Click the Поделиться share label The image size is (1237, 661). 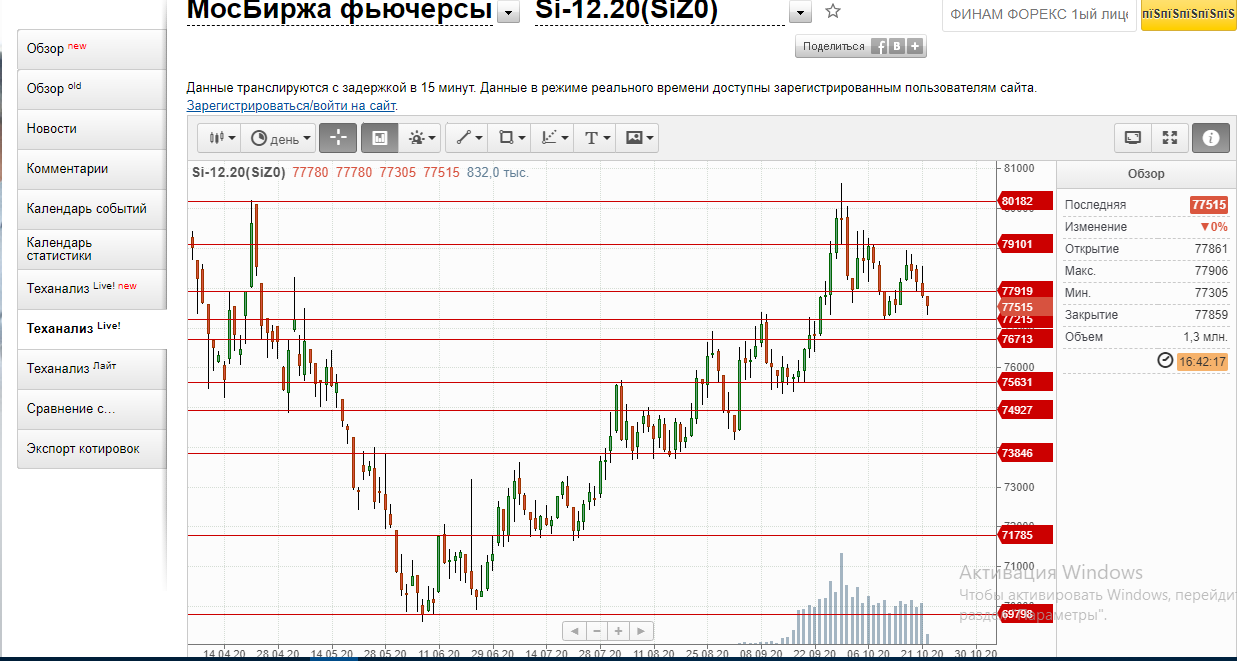click(x=833, y=46)
